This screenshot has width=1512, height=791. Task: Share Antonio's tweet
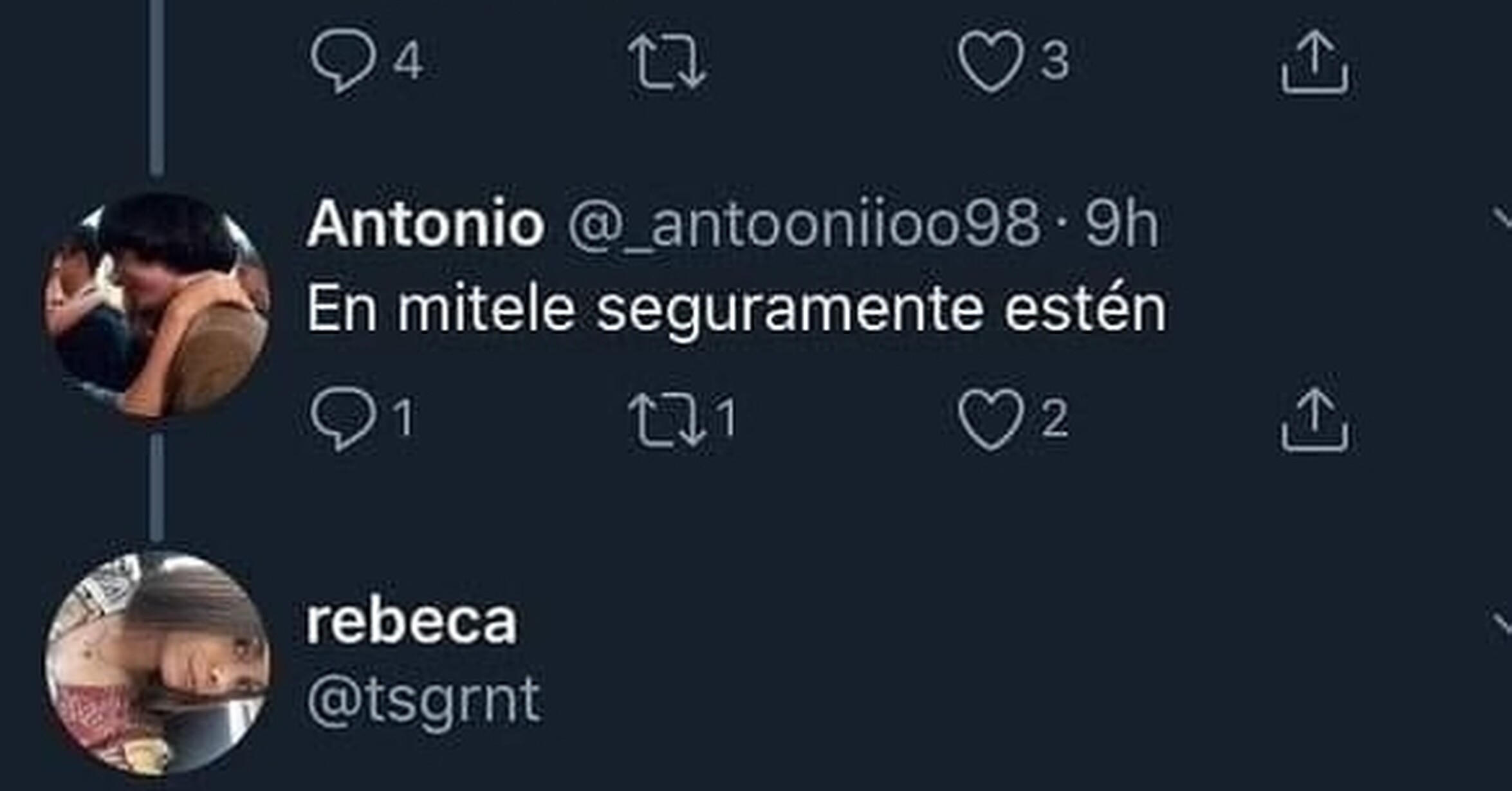click(1314, 421)
